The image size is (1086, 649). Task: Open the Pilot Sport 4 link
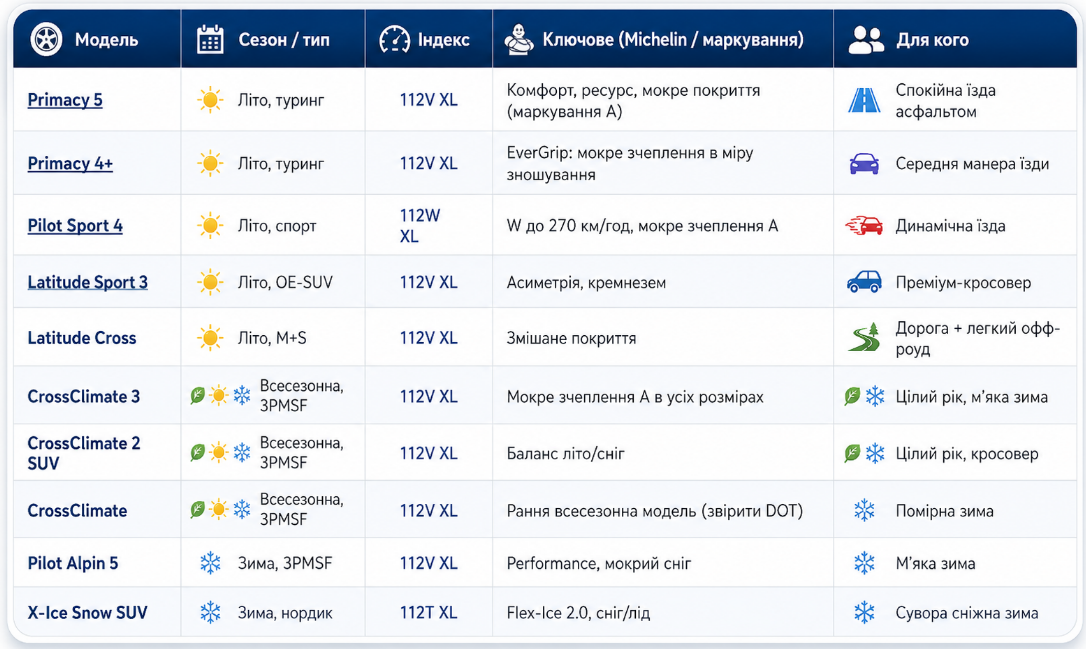pyautogui.click(x=75, y=226)
